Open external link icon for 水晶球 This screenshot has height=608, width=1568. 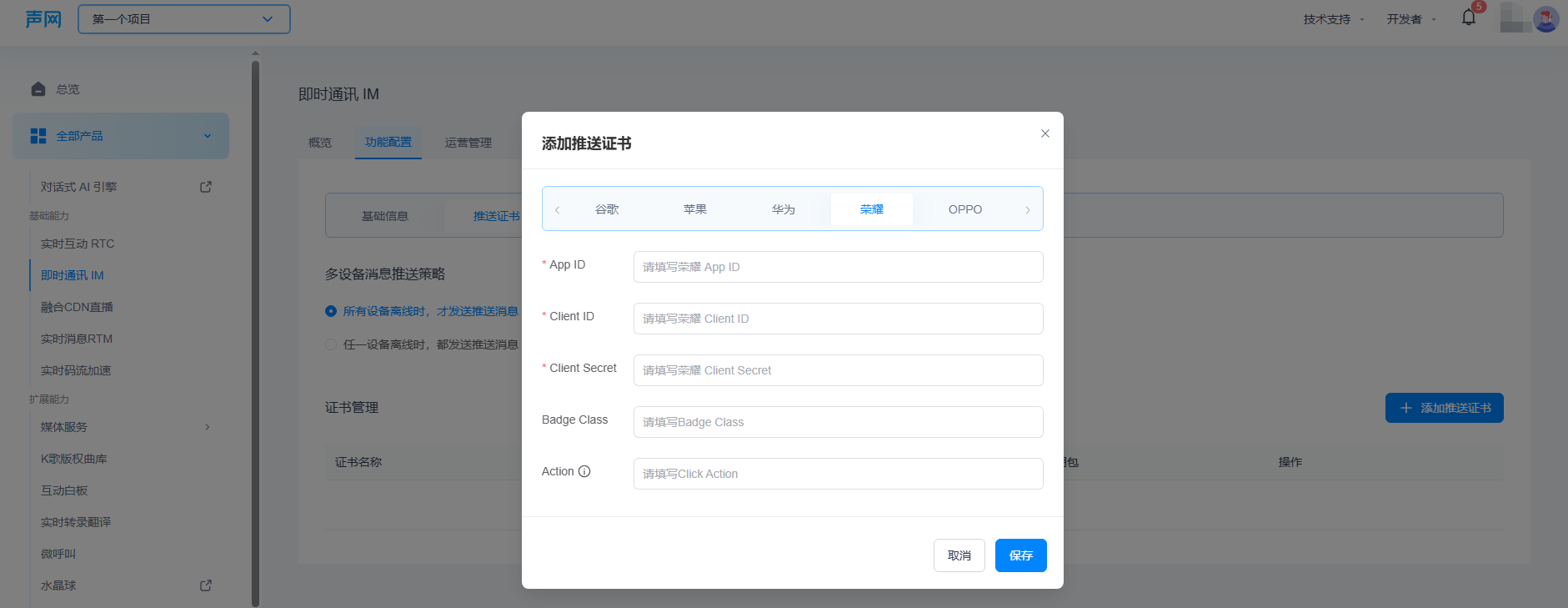[206, 585]
